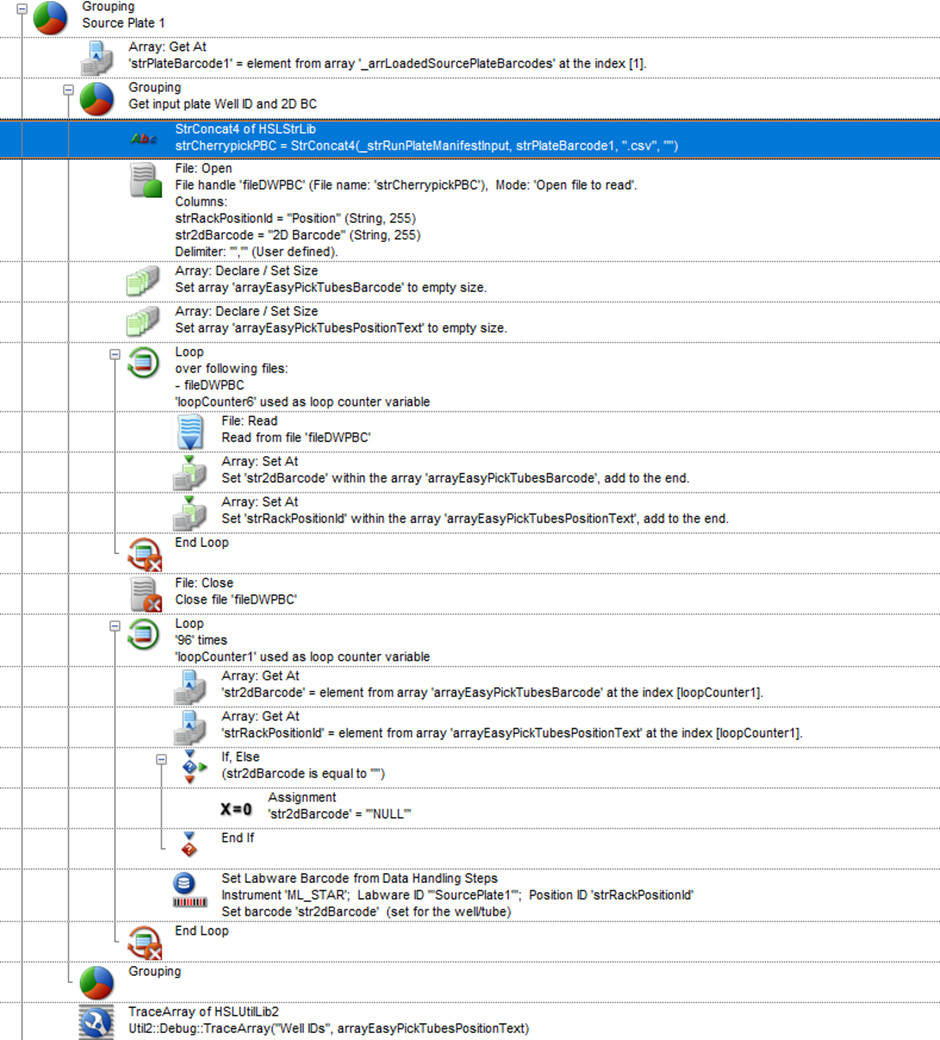This screenshot has width=940, height=1040.
Task: Select the End If step
Action: 237,838
